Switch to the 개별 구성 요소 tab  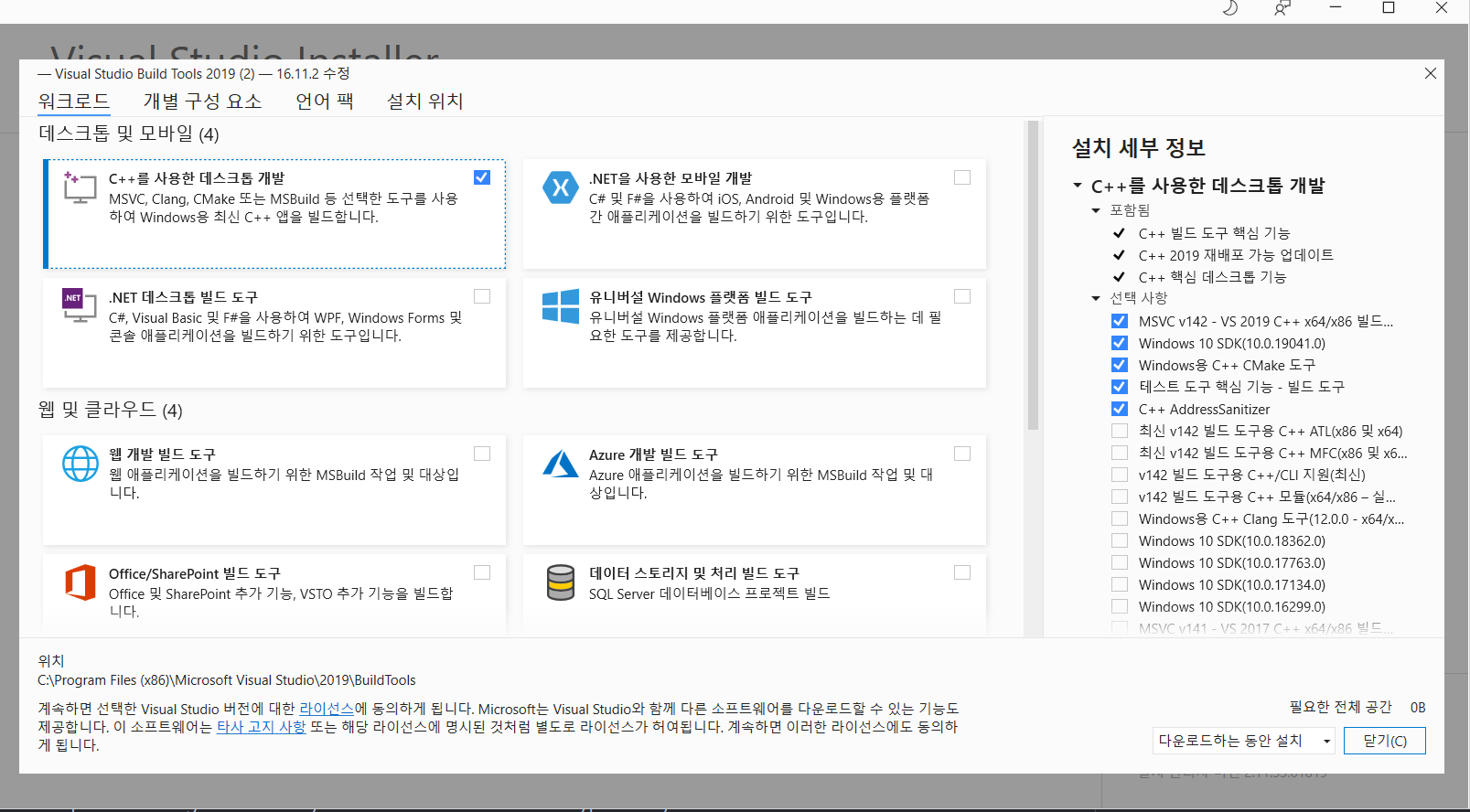tap(202, 101)
